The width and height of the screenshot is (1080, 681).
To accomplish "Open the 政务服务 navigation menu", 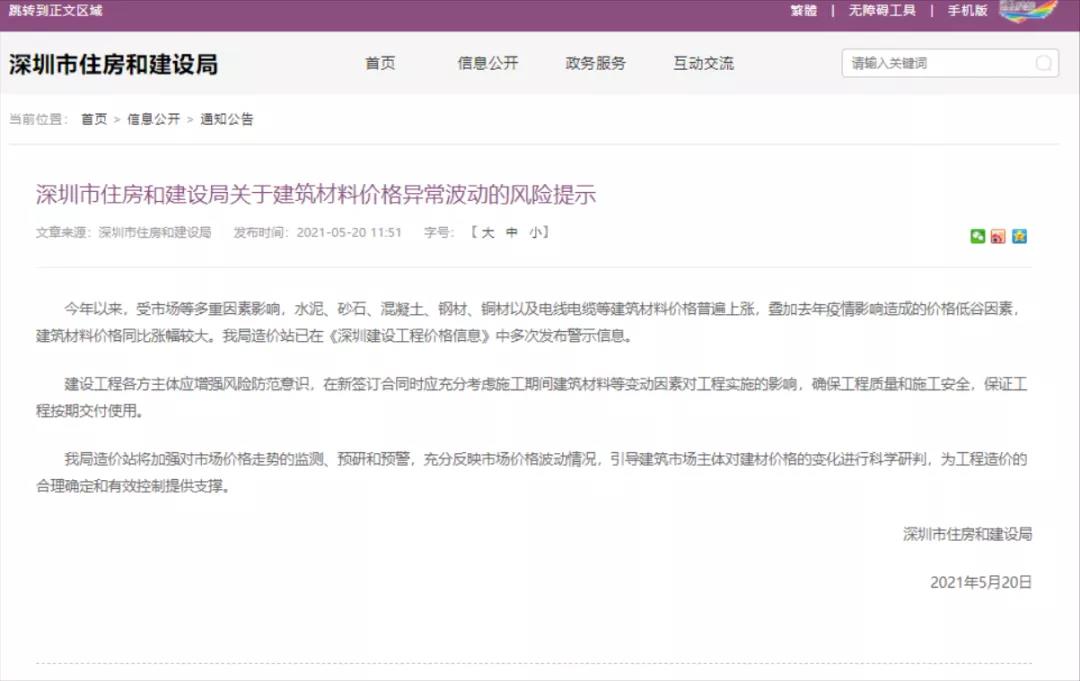I will (x=596, y=63).
